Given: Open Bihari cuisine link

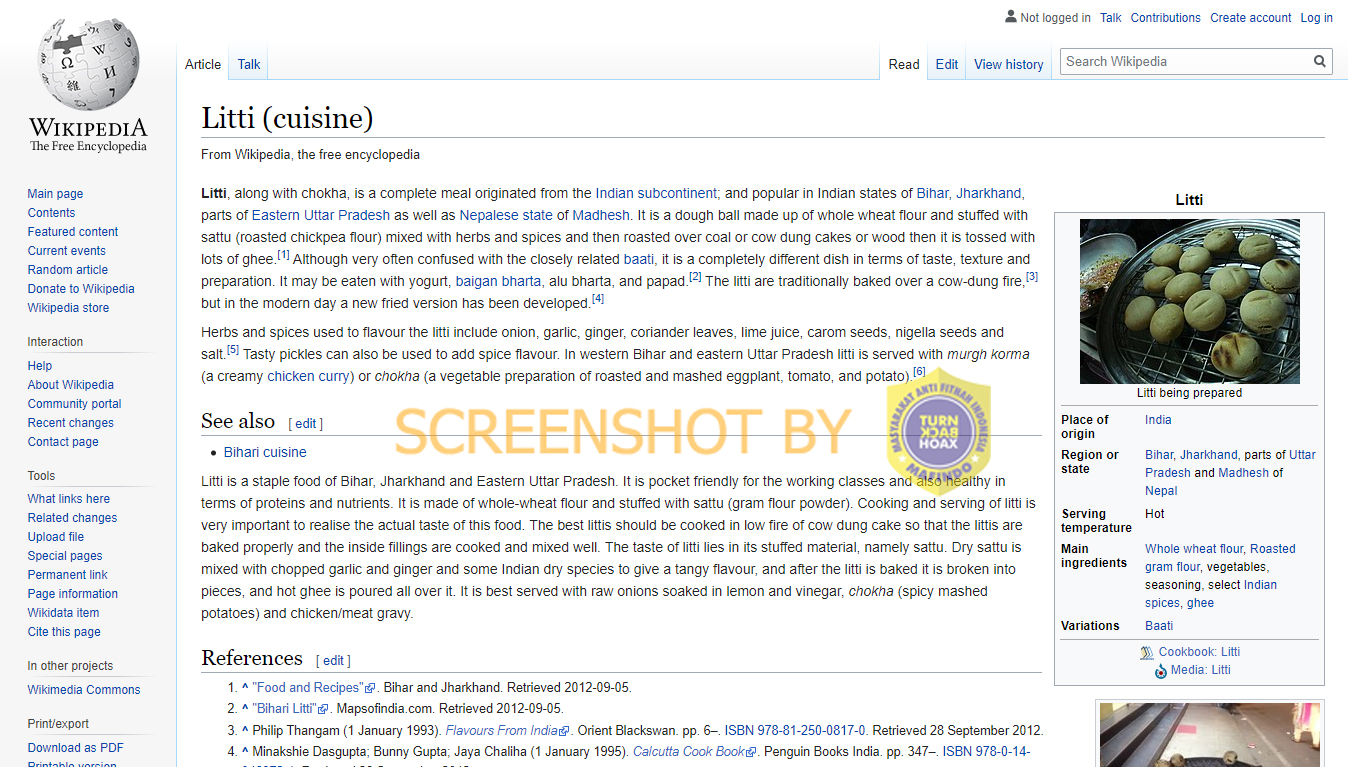Looking at the screenshot, I should (265, 453).
